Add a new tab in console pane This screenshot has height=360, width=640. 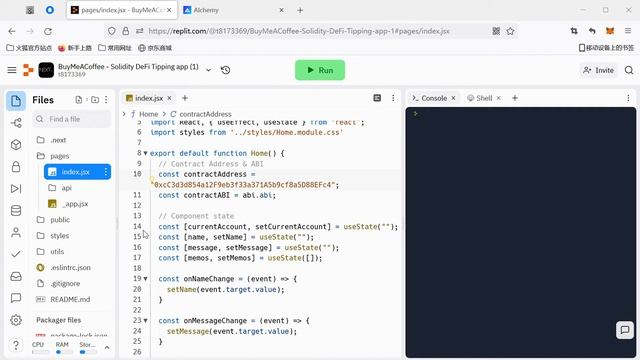(x=515, y=98)
